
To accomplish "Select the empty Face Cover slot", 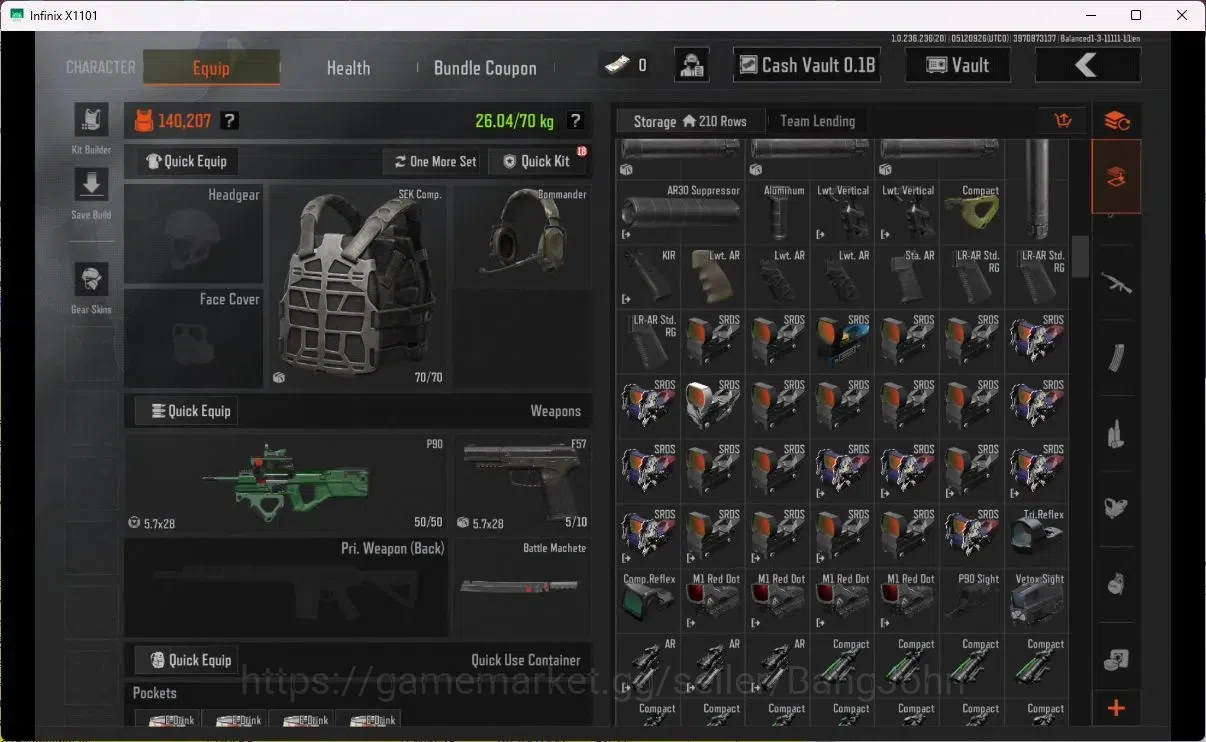I will [194, 338].
